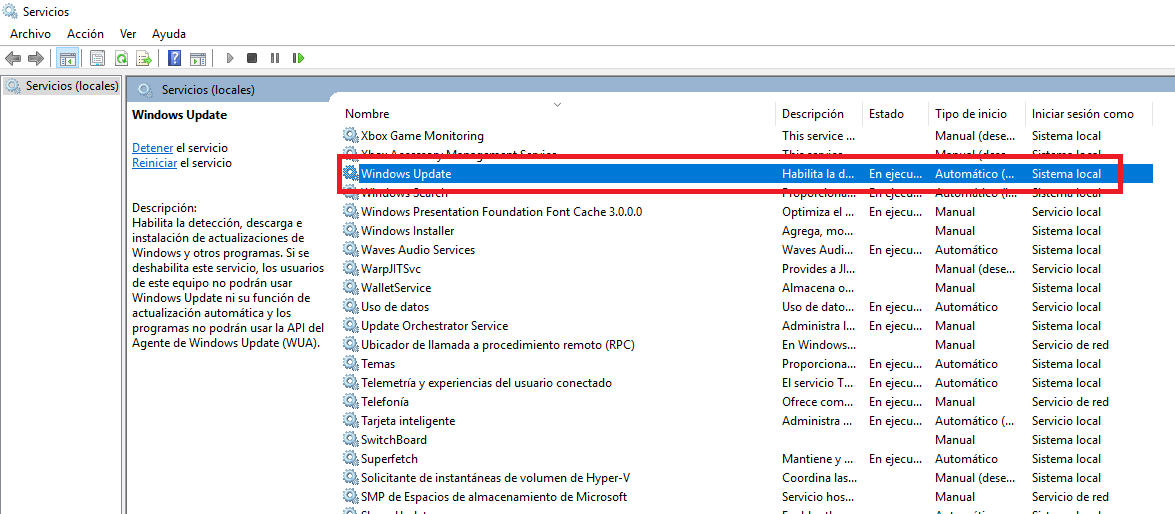Click the Start service play icon
Screen dimensions: 1175x514
230,58
